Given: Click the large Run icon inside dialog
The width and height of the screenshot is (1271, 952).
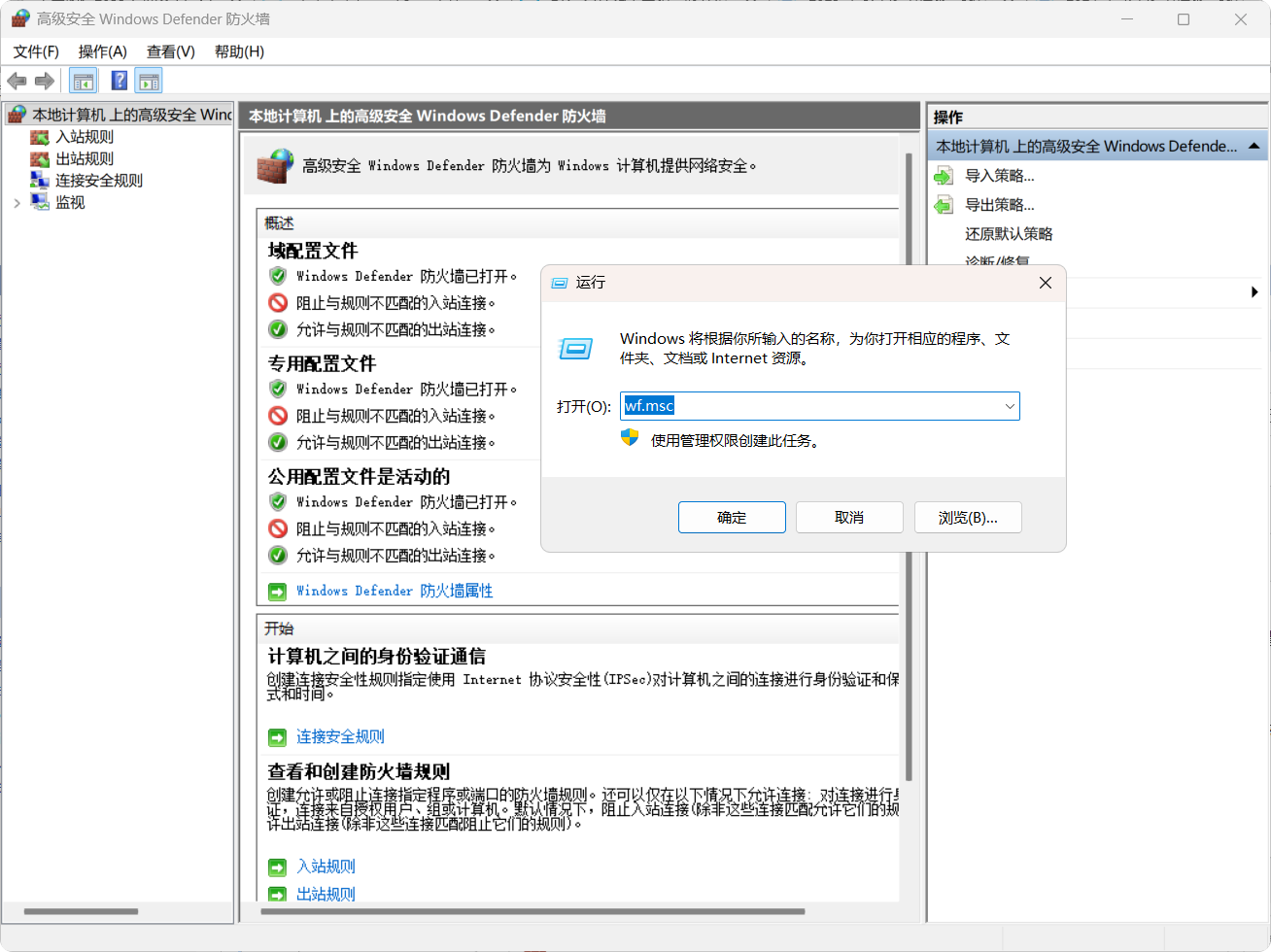Looking at the screenshot, I should click(x=575, y=348).
